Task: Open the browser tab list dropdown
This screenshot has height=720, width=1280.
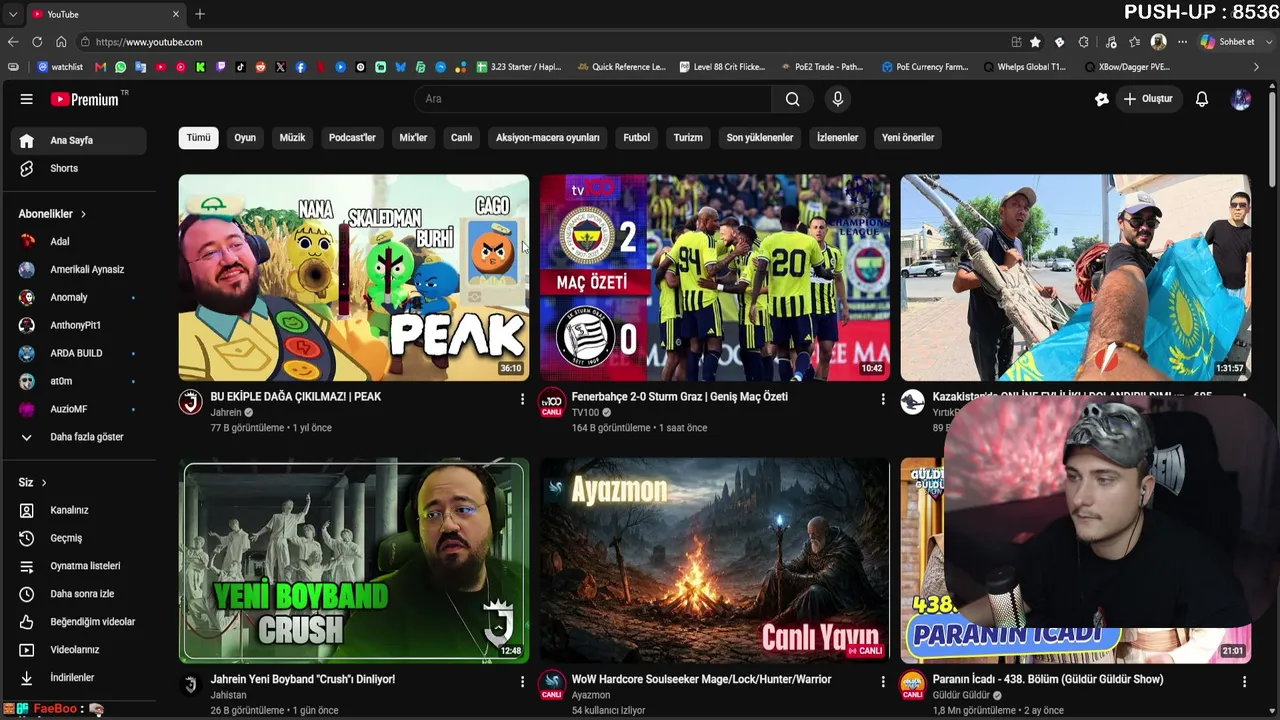Action: [x=12, y=14]
